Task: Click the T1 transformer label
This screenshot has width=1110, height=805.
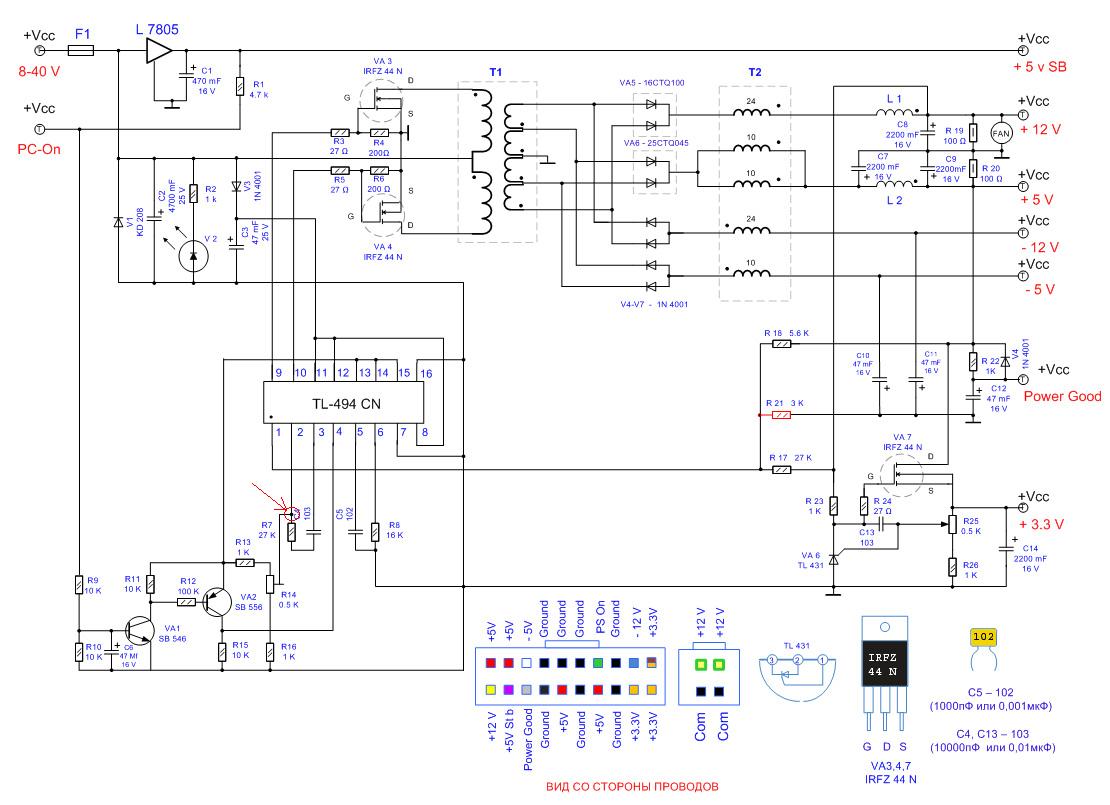Action: 496,74
